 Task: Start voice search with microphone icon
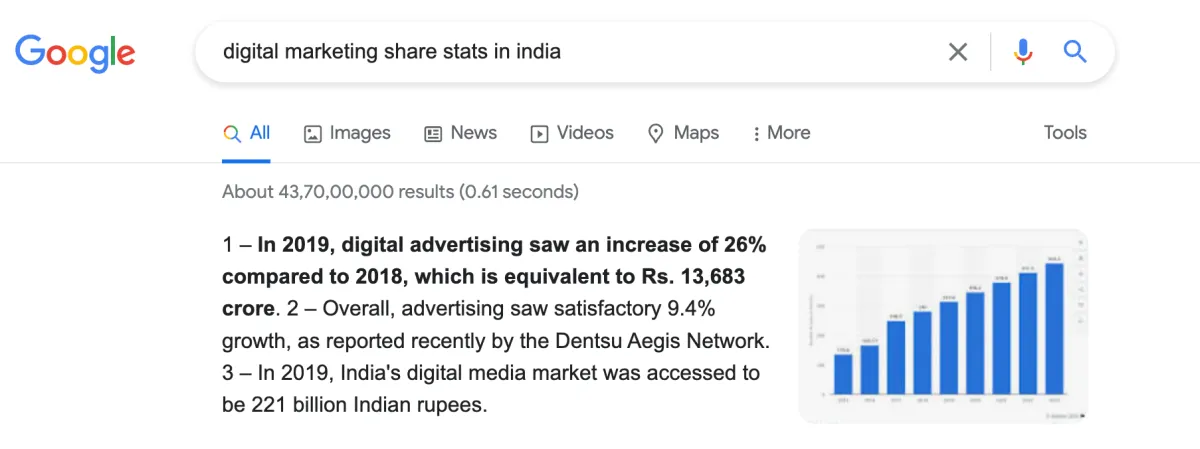(x=1022, y=52)
